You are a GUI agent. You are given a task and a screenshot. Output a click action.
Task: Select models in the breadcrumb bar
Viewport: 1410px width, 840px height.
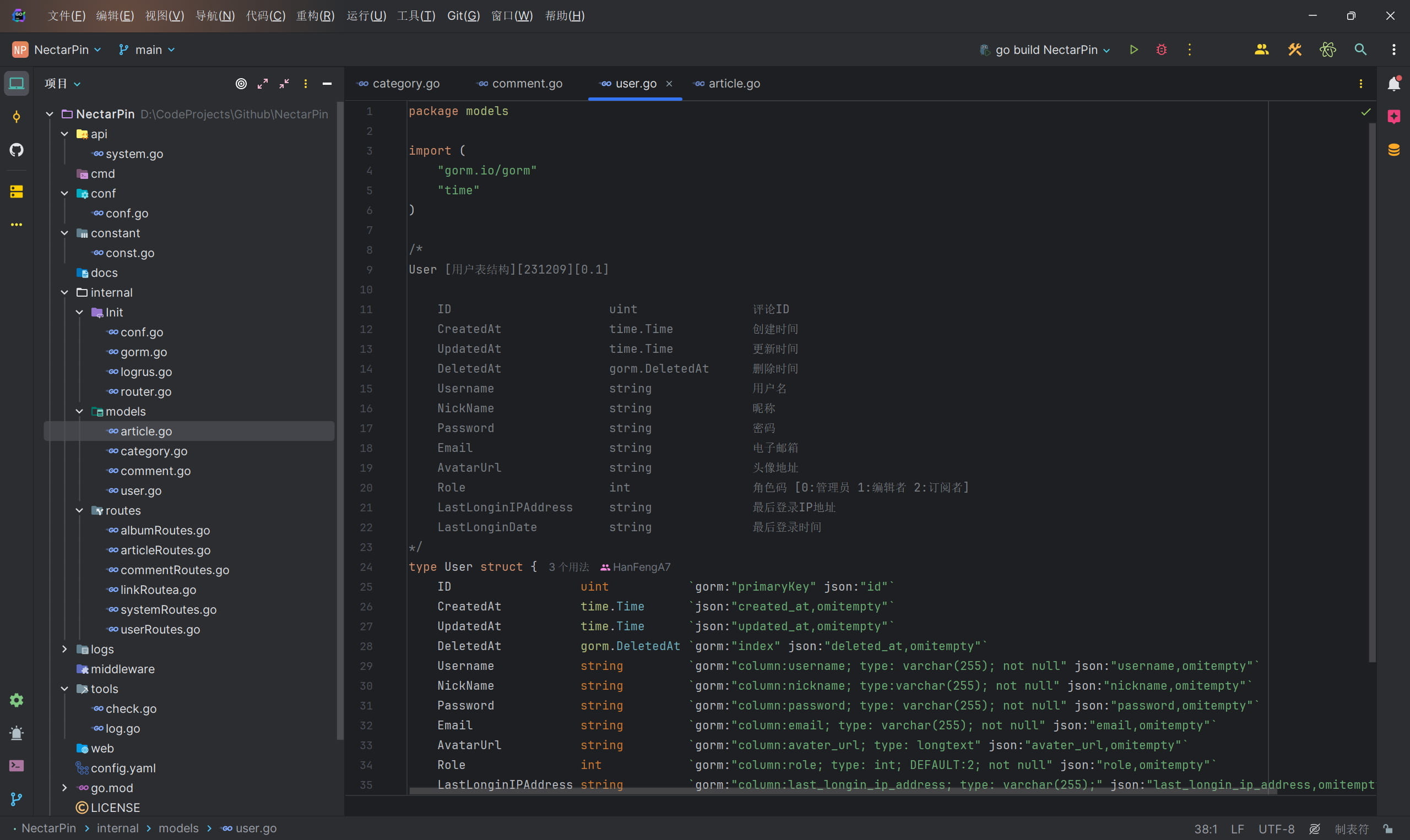tap(179, 827)
